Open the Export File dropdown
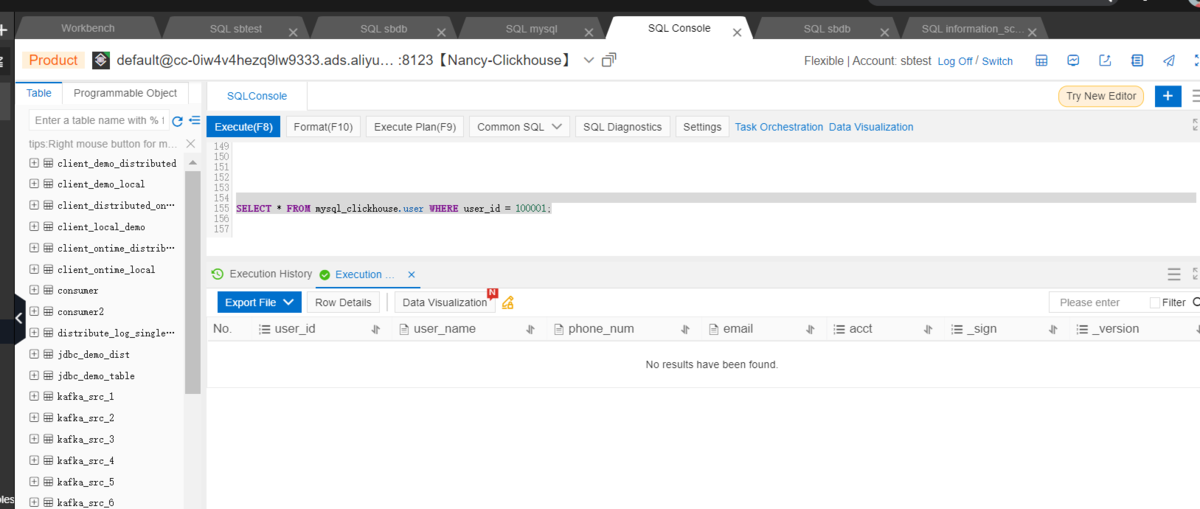Screen dimensions: 1200x509 [259, 302]
